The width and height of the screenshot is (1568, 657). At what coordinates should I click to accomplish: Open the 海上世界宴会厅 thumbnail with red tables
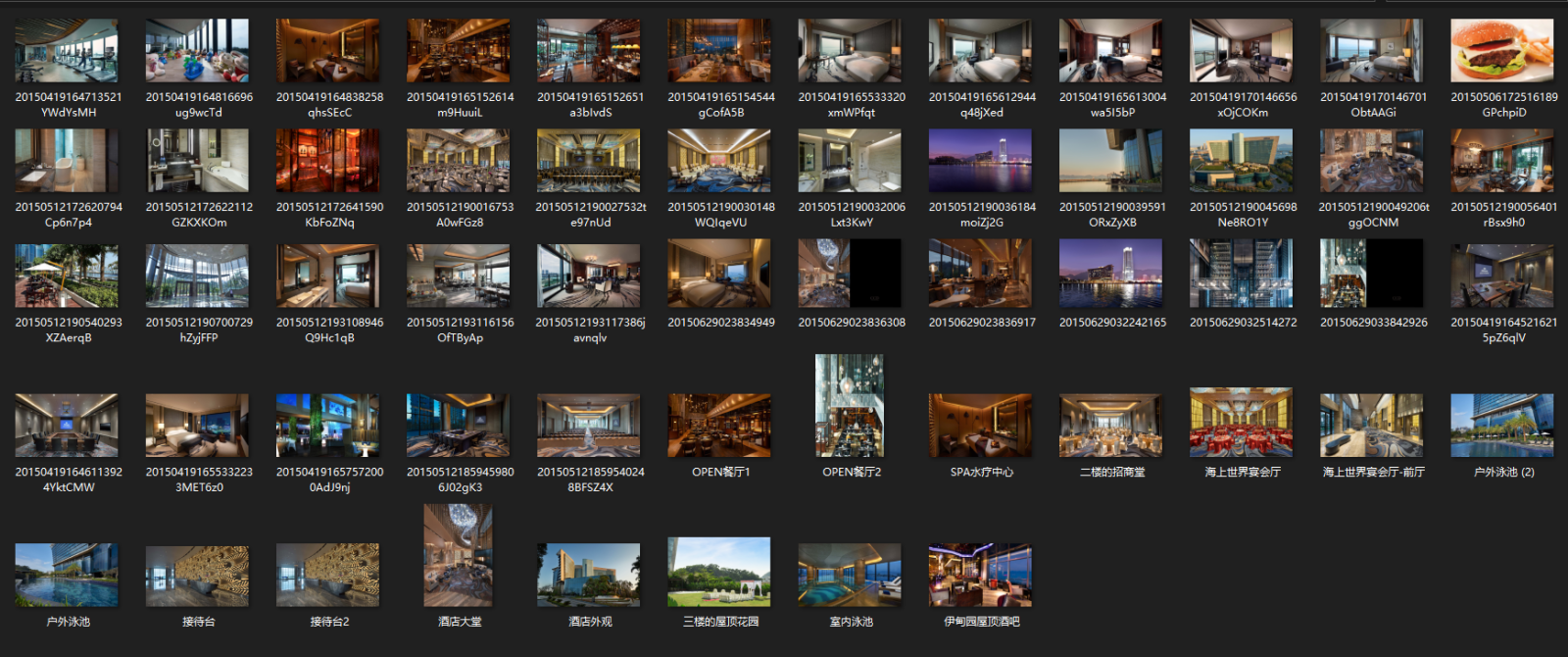click(1241, 423)
